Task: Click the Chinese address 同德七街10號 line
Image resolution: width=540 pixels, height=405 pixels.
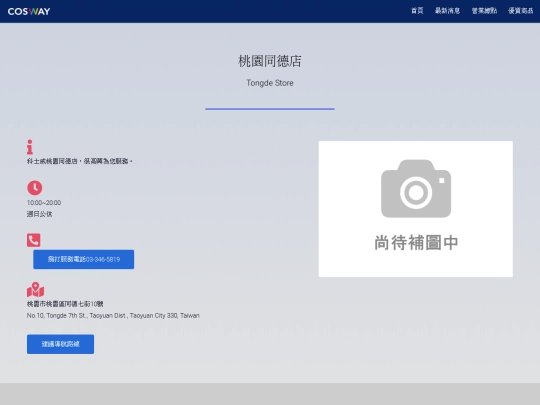Action: (65, 304)
